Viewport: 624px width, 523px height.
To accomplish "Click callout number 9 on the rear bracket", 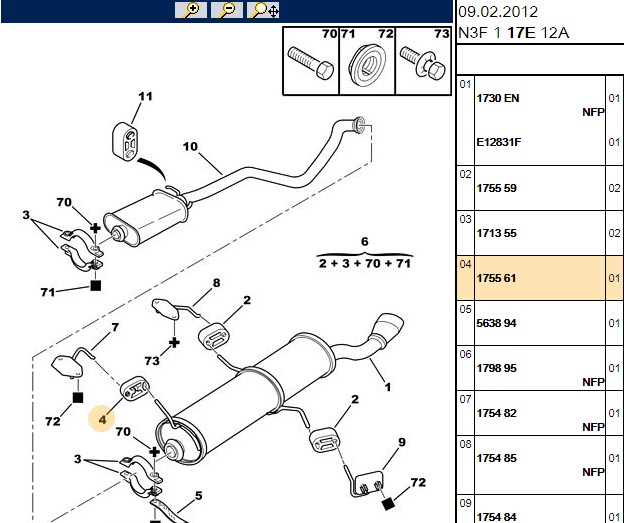I will pos(402,442).
